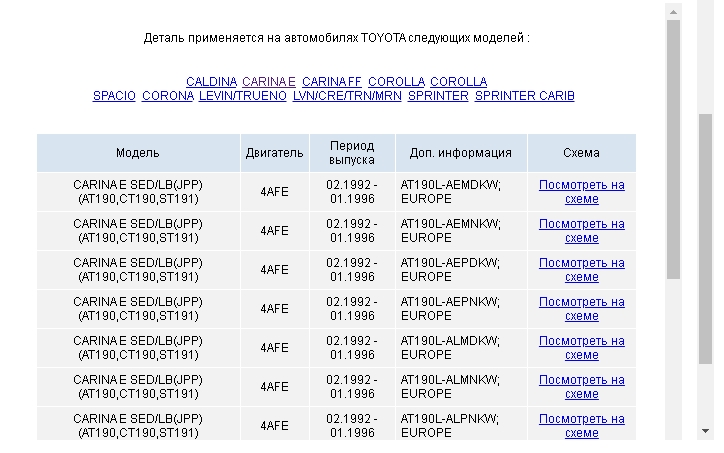Open the CARINA FF model link
The width and height of the screenshot is (724, 453).
click(331, 82)
